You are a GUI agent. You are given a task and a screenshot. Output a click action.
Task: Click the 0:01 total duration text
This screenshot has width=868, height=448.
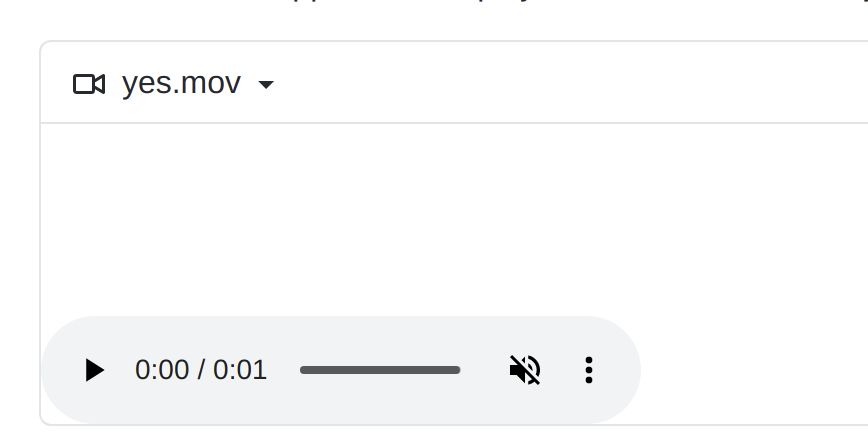[240, 370]
